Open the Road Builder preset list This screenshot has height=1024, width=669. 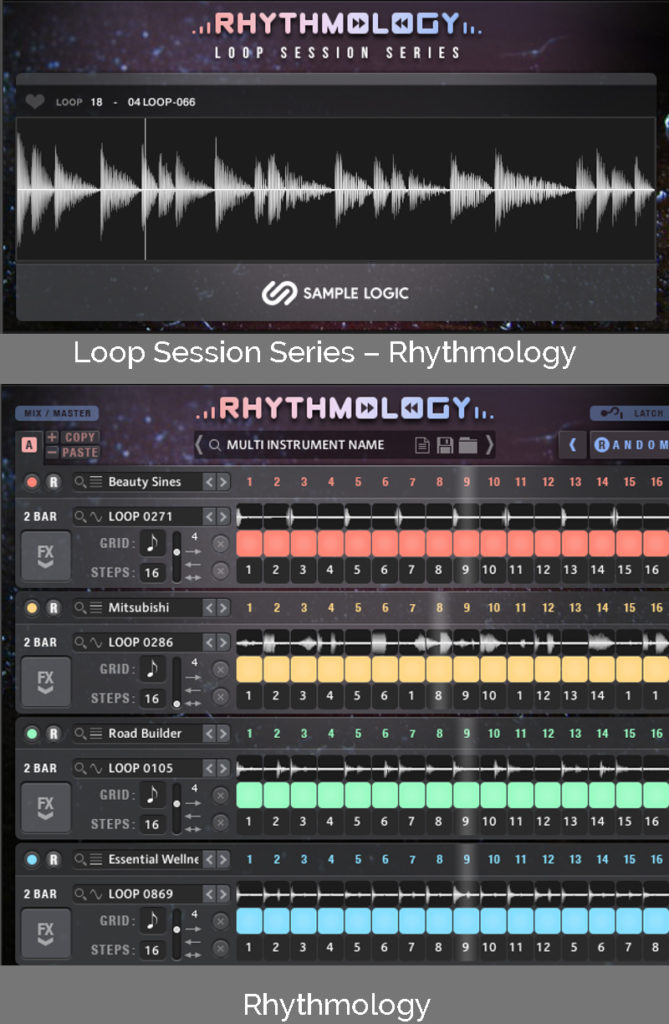click(x=96, y=733)
